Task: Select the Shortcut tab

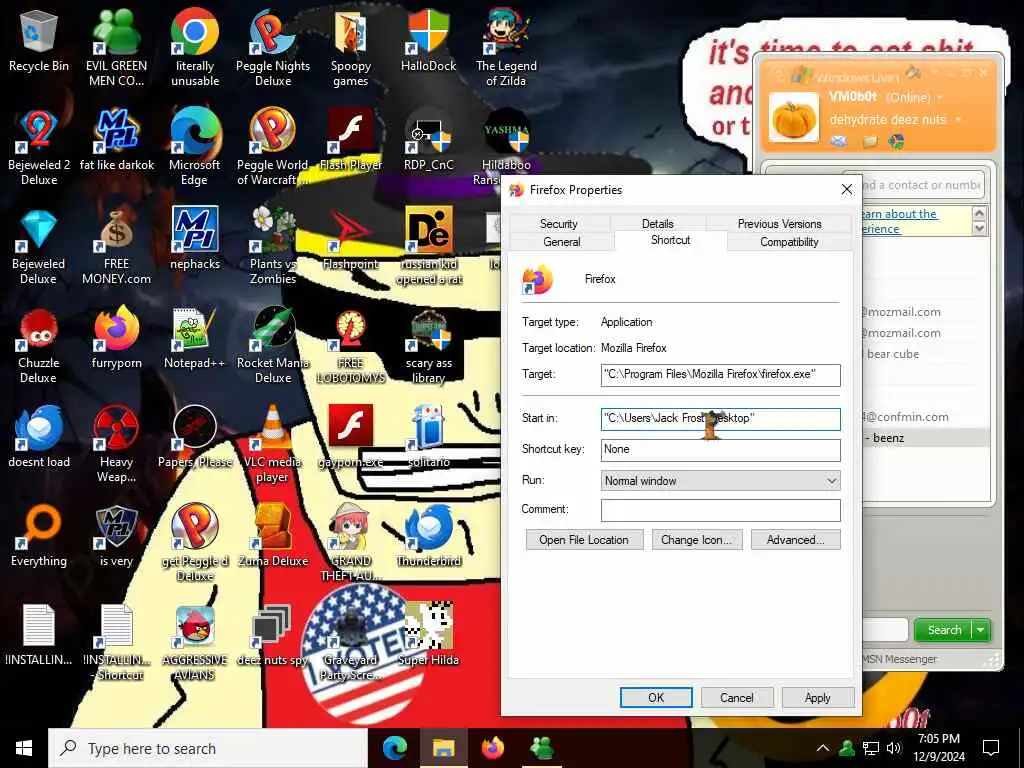Action: point(670,240)
